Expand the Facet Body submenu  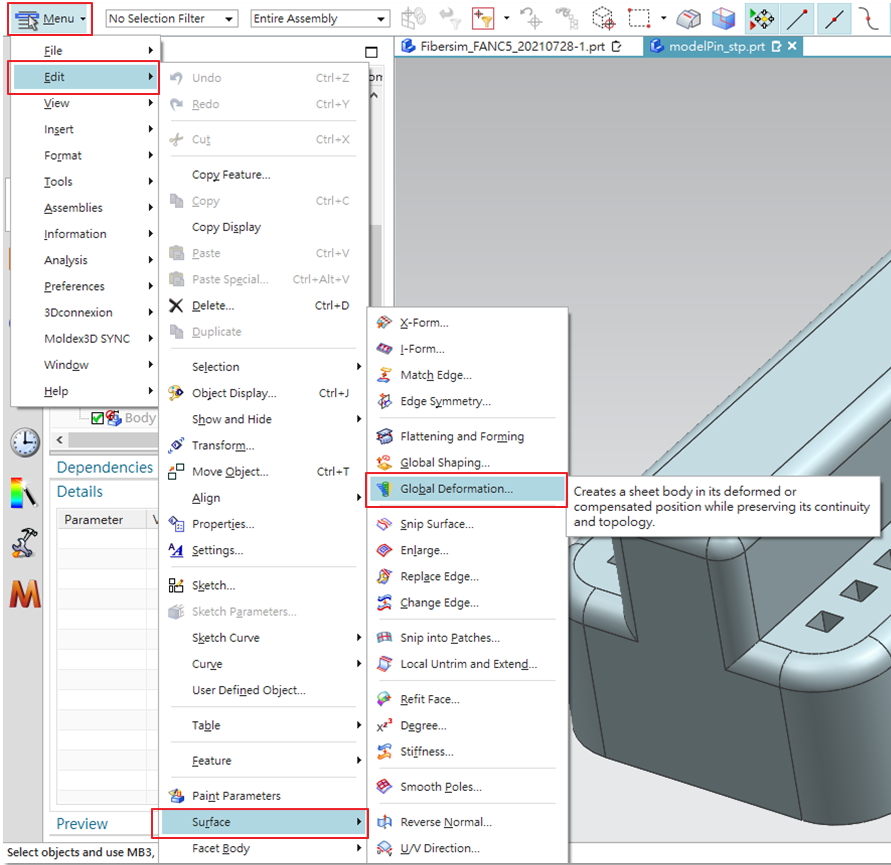point(264,848)
